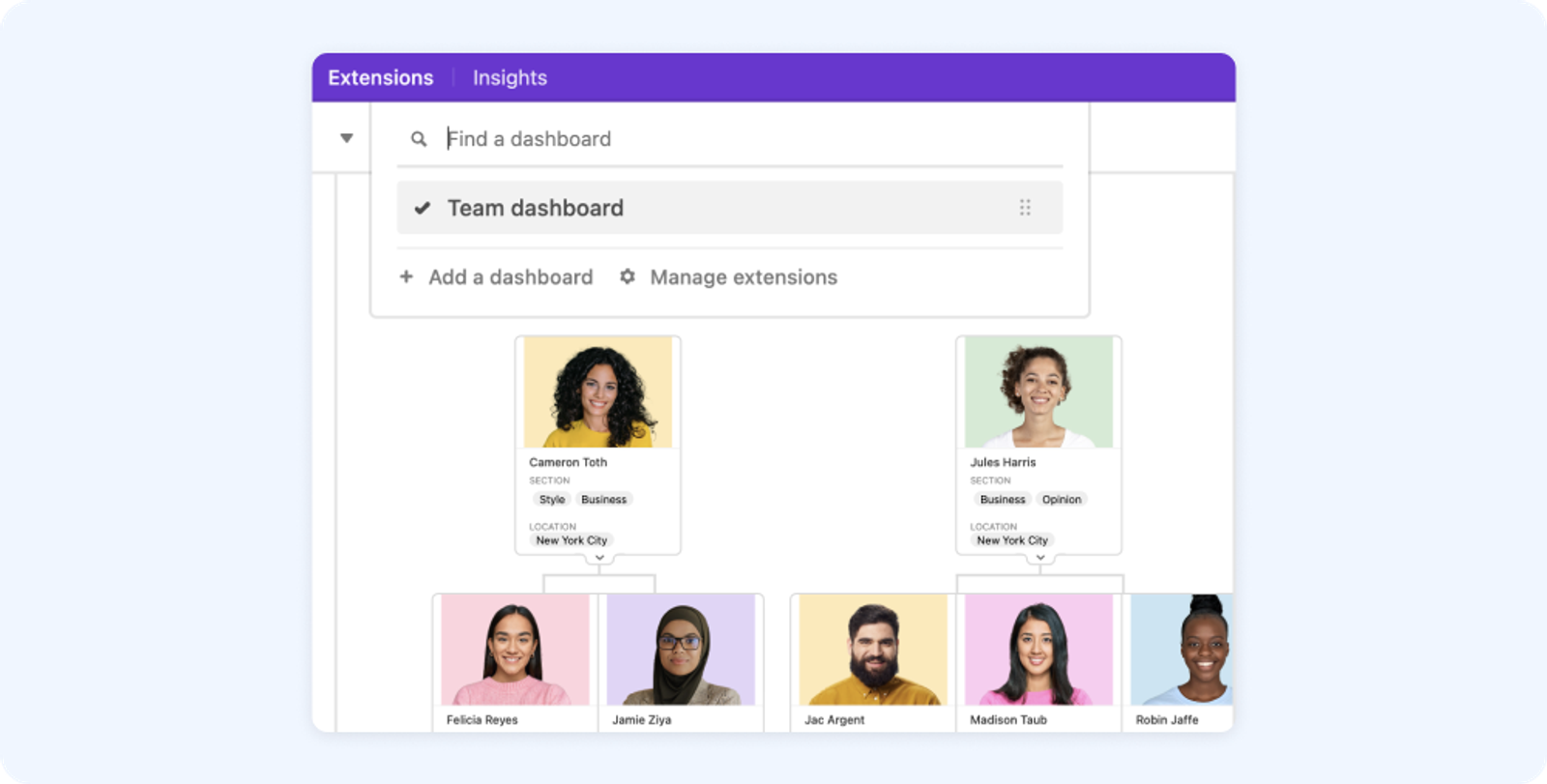Click the Cameron Toth name
Viewport: 1547px width, 784px height.
[568, 463]
